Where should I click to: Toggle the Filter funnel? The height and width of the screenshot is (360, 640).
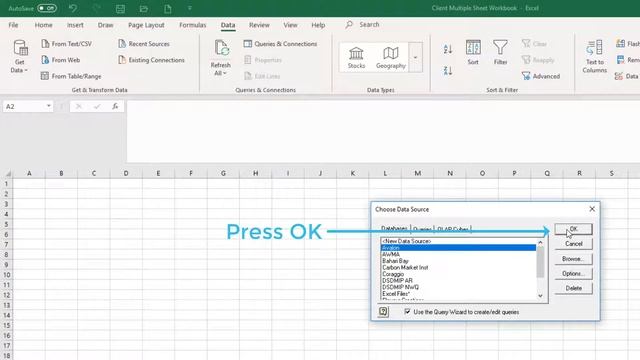click(x=500, y=52)
